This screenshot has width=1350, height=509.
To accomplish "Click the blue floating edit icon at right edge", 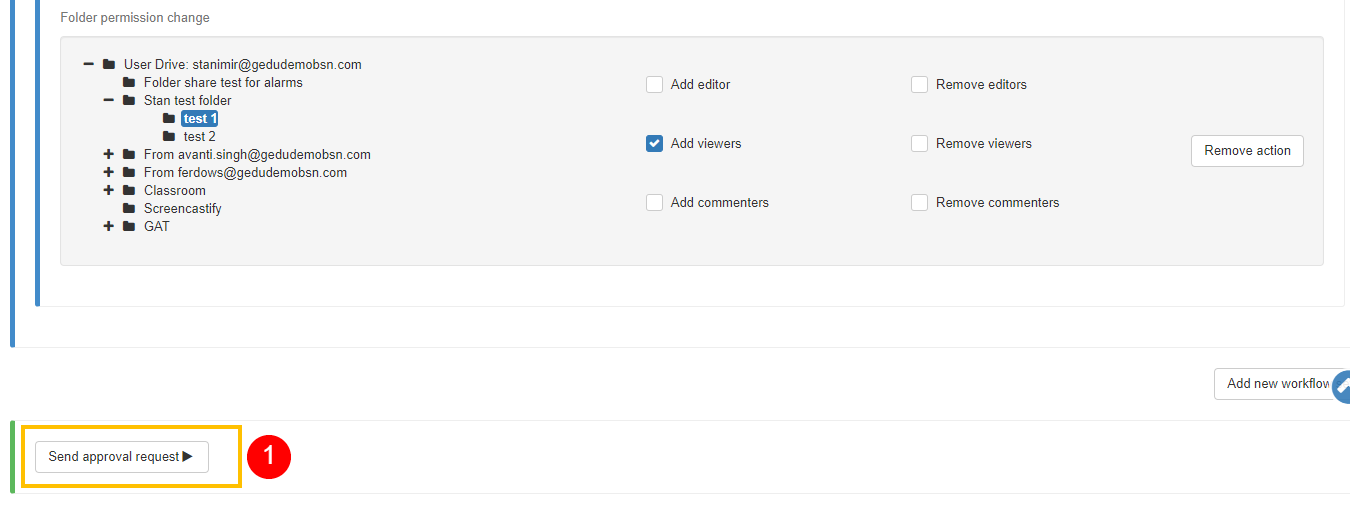I will (x=1341, y=387).
